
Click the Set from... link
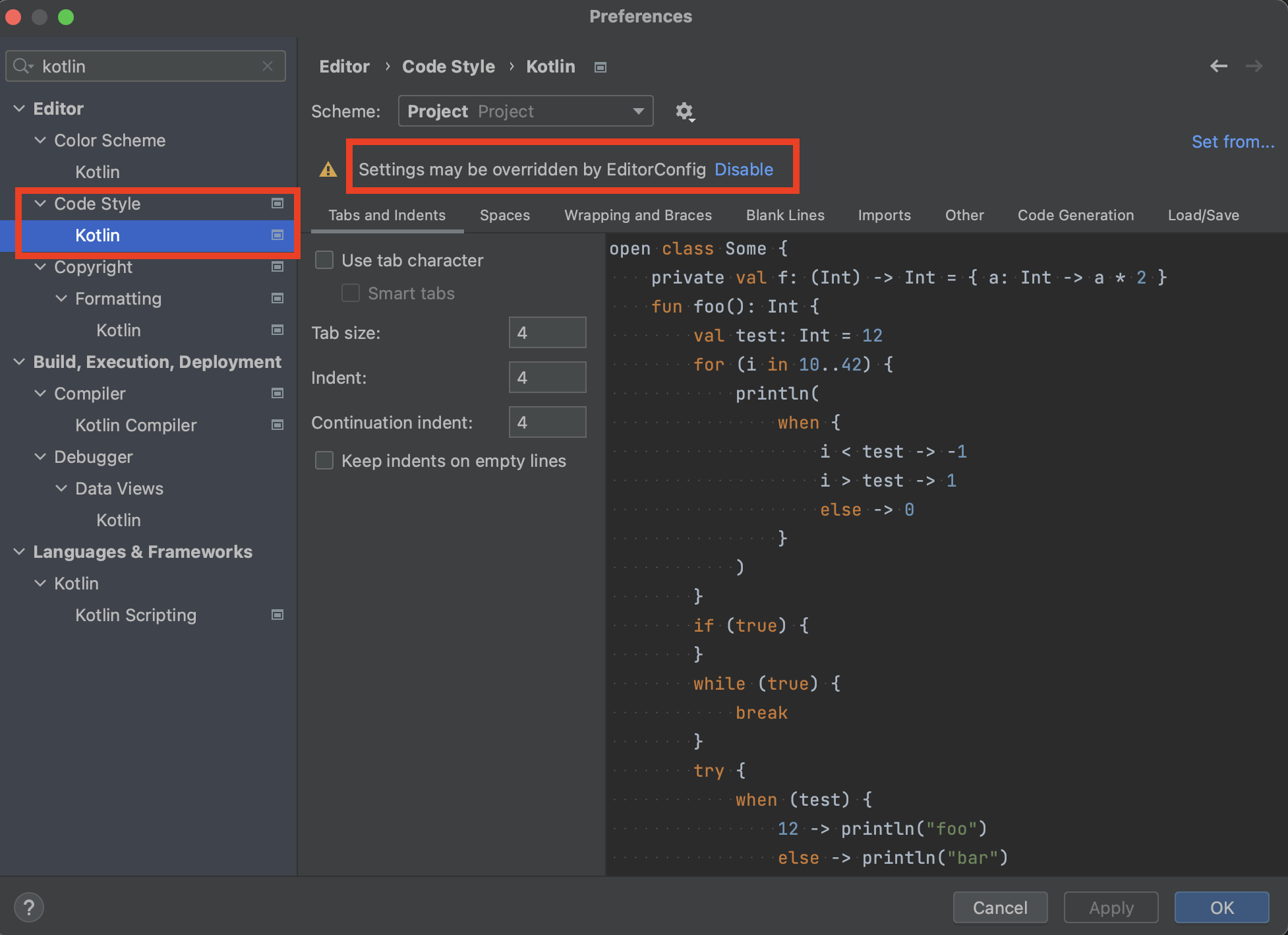1233,142
